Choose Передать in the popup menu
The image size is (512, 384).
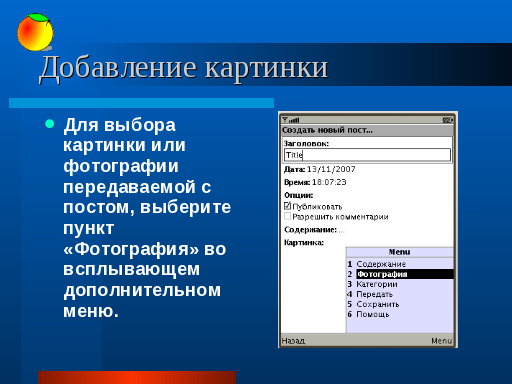(x=400, y=294)
